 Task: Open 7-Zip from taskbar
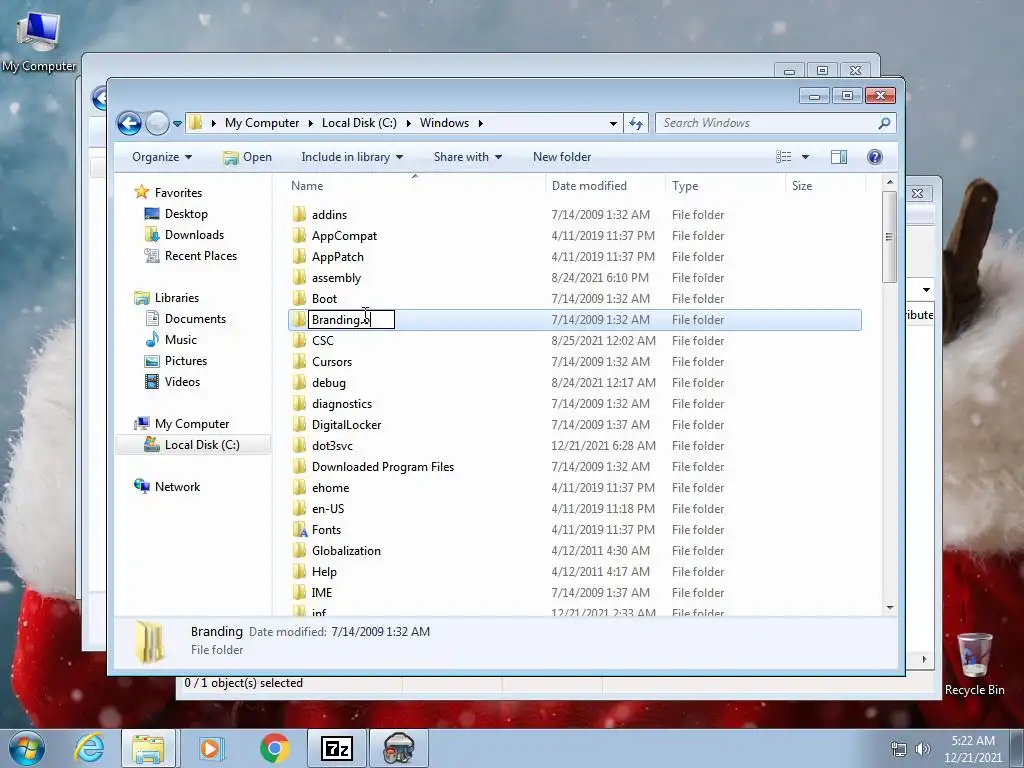pos(337,748)
